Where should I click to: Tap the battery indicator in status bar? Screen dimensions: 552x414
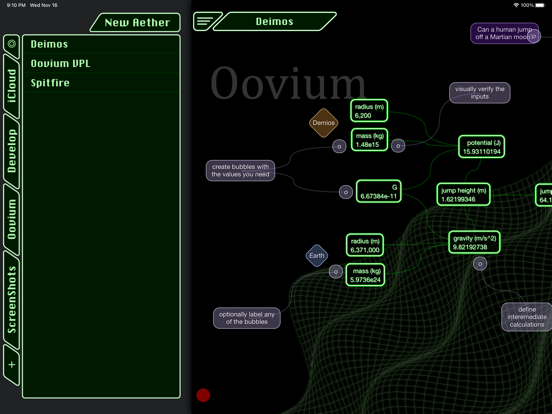[x=540, y=5]
